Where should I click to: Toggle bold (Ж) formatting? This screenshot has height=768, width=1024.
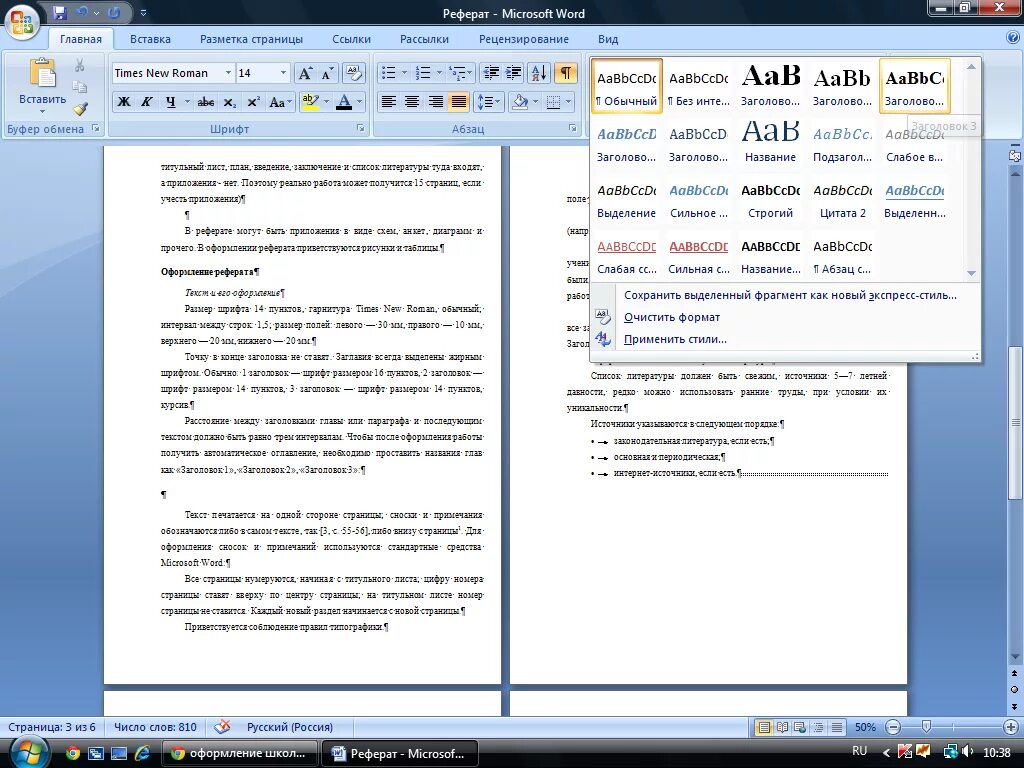pos(123,102)
